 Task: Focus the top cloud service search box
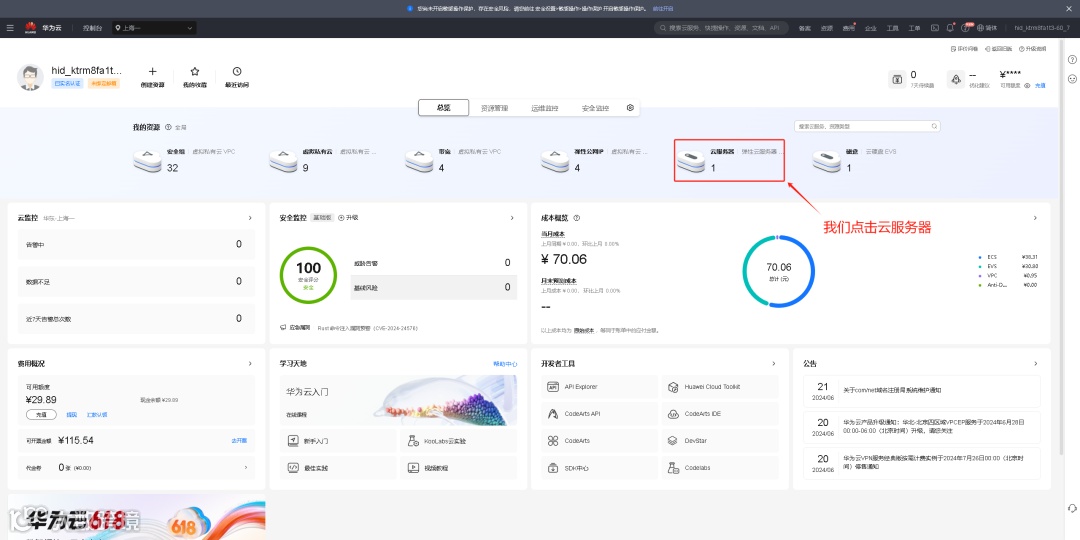pyautogui.click(x=720, y=28)
